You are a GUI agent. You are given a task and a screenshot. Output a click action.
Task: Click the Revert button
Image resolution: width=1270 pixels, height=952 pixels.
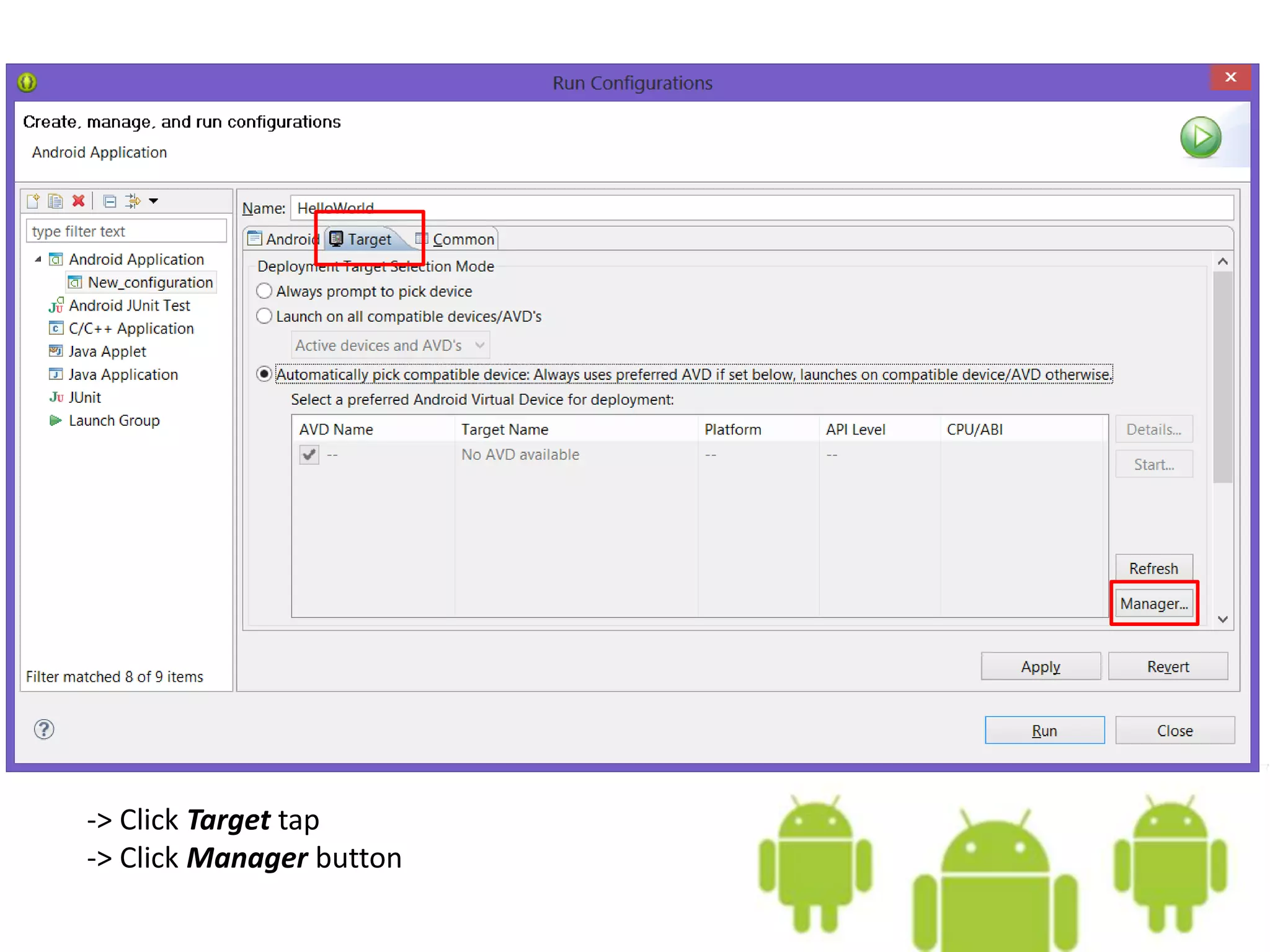click(x=1168, y=666)
